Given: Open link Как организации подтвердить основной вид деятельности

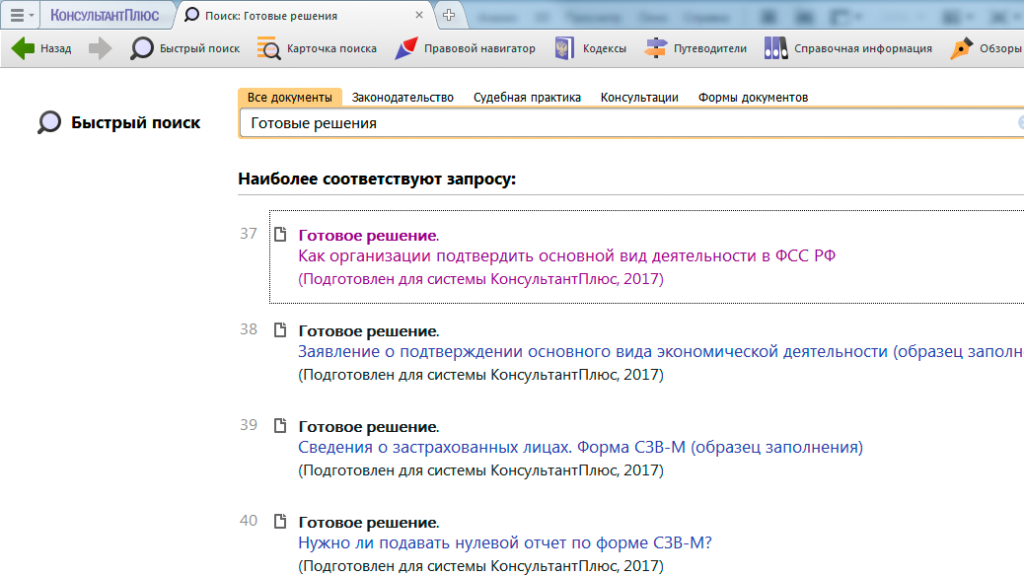Looking at the screenshot, I should (567, 255).
